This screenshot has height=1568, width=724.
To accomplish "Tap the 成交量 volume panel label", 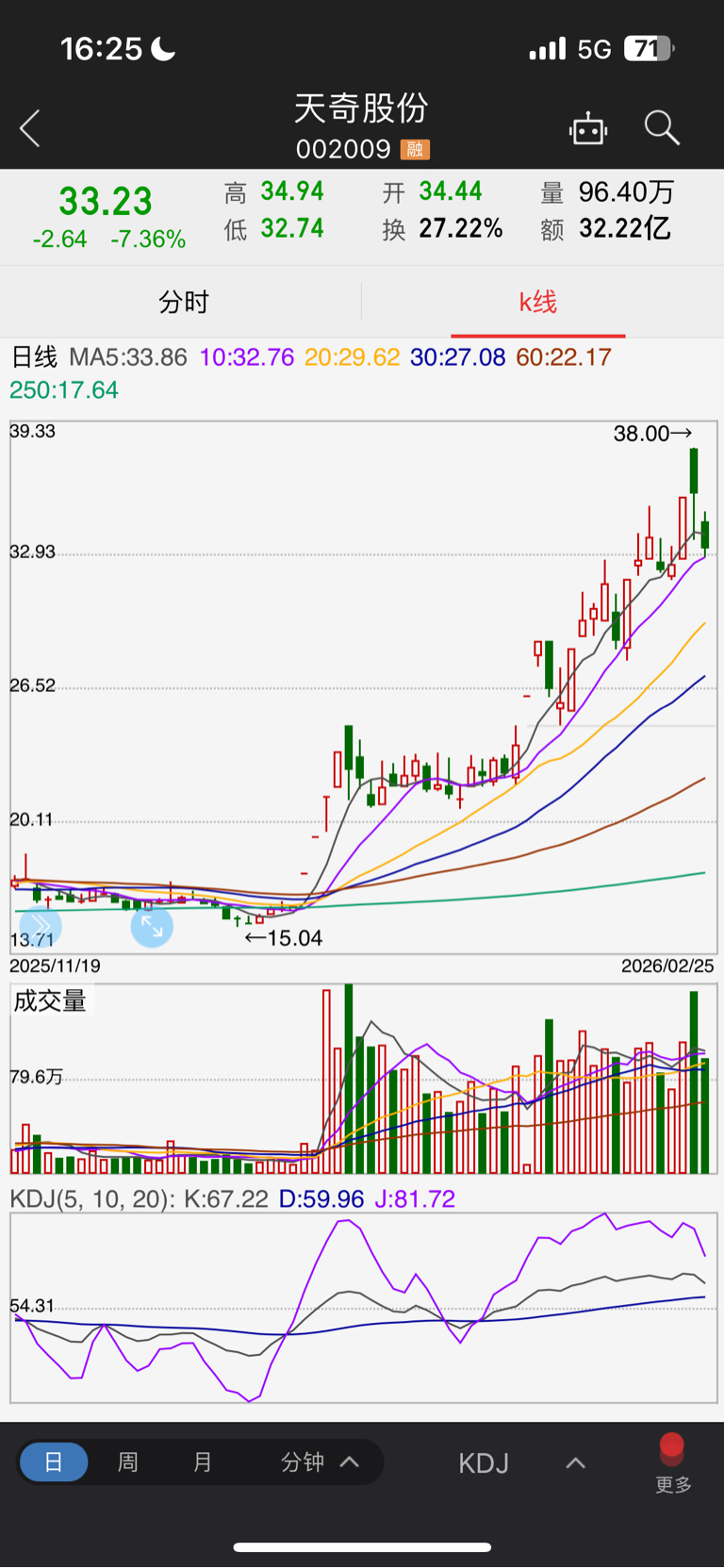I will click(x=50, y=1001).
